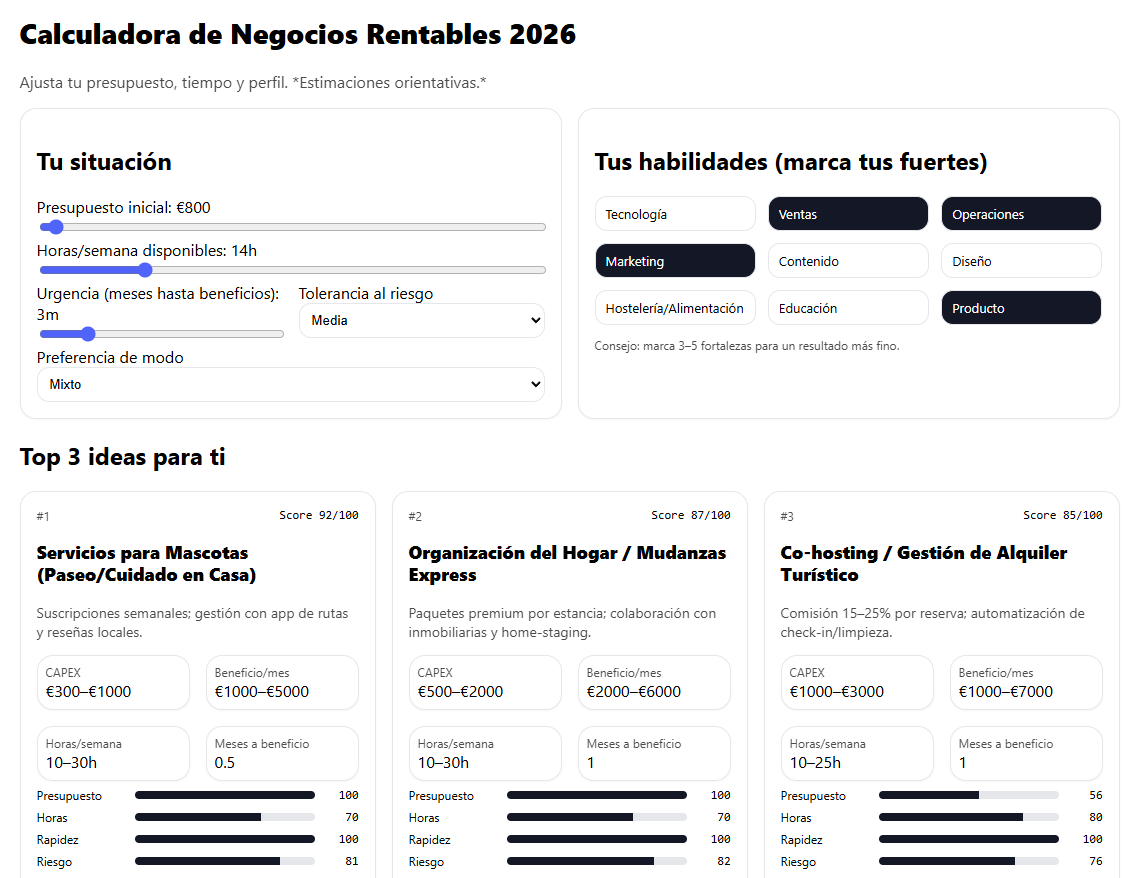This screenshot has width=1126, height=878.
Task: Click the Meses a beneficio 0.5 box
Action: click(282, 753)
